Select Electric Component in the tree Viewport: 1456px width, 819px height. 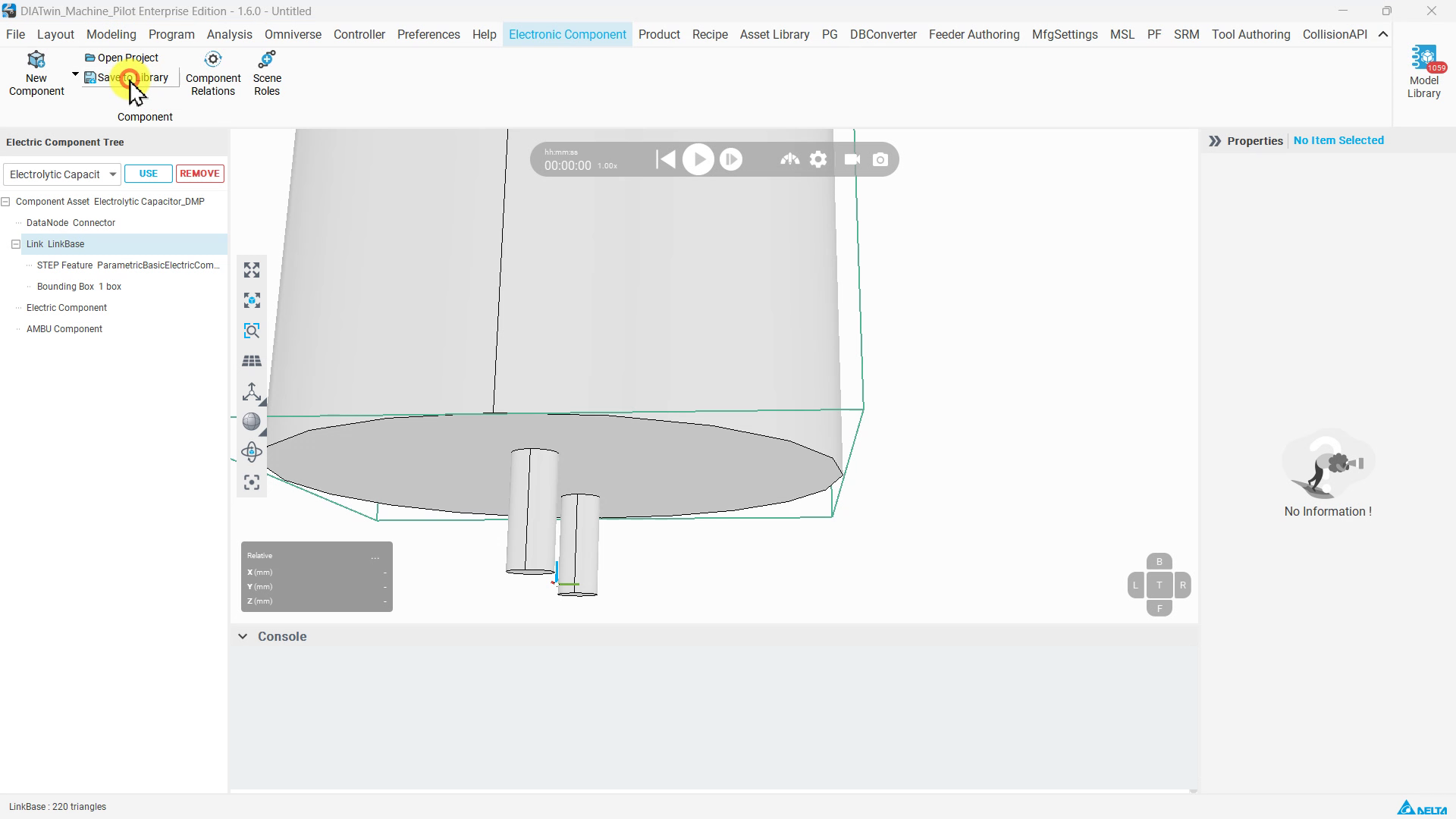coord(67,308)
